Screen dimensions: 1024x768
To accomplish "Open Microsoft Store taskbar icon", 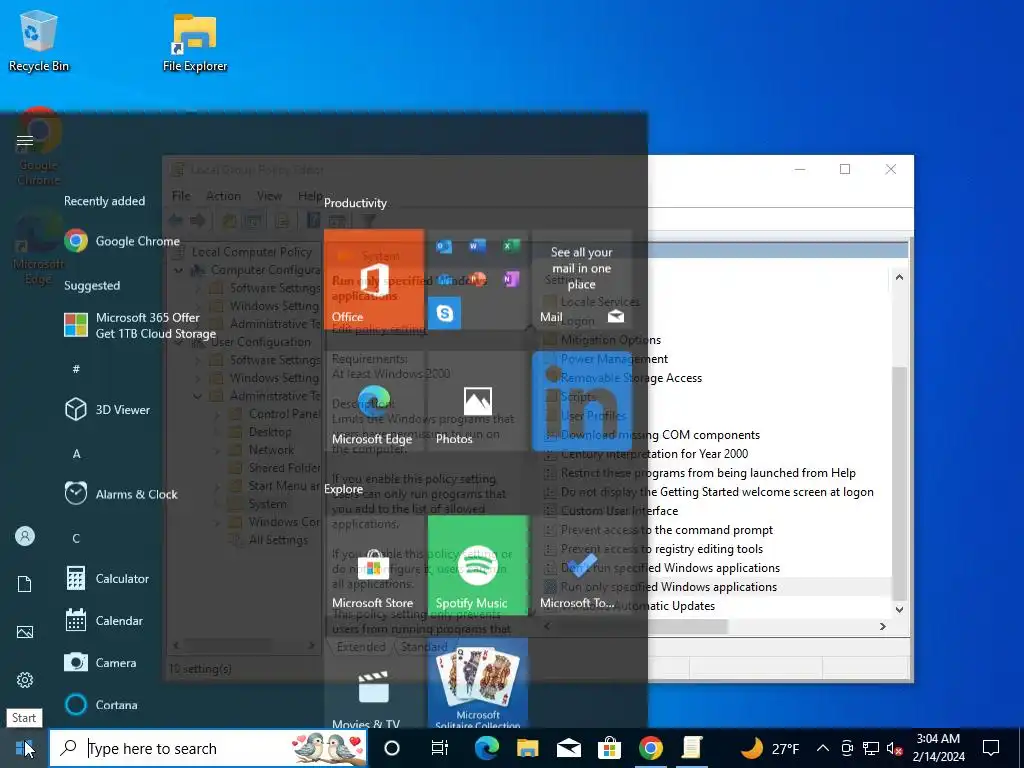I will pos(609,748).
